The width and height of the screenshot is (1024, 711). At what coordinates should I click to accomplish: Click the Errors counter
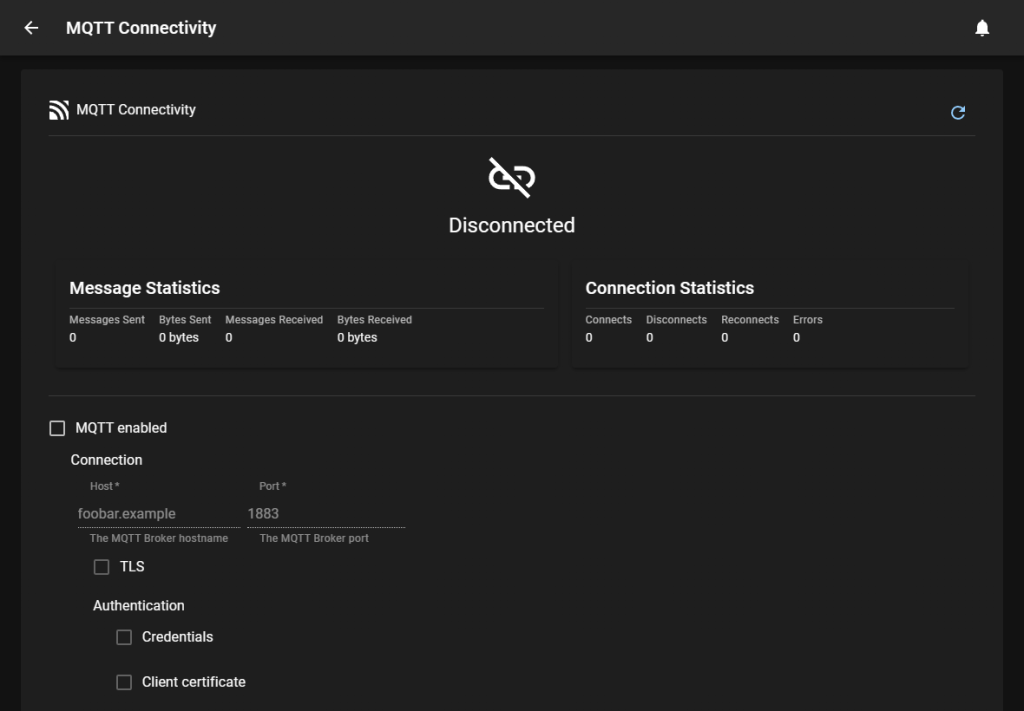click(x=796, y=338)
